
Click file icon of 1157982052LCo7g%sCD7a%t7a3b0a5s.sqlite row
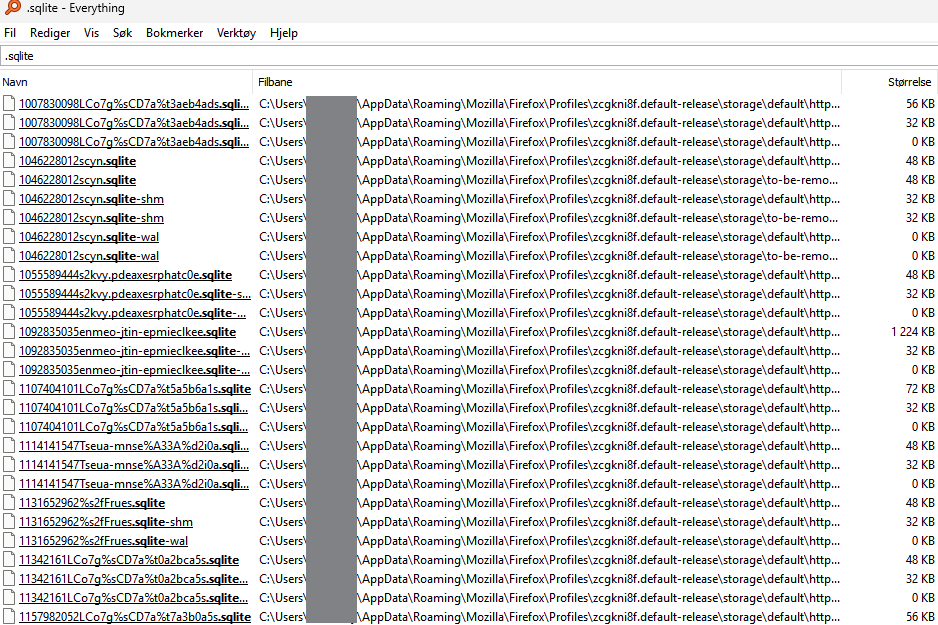coord(9,617)
